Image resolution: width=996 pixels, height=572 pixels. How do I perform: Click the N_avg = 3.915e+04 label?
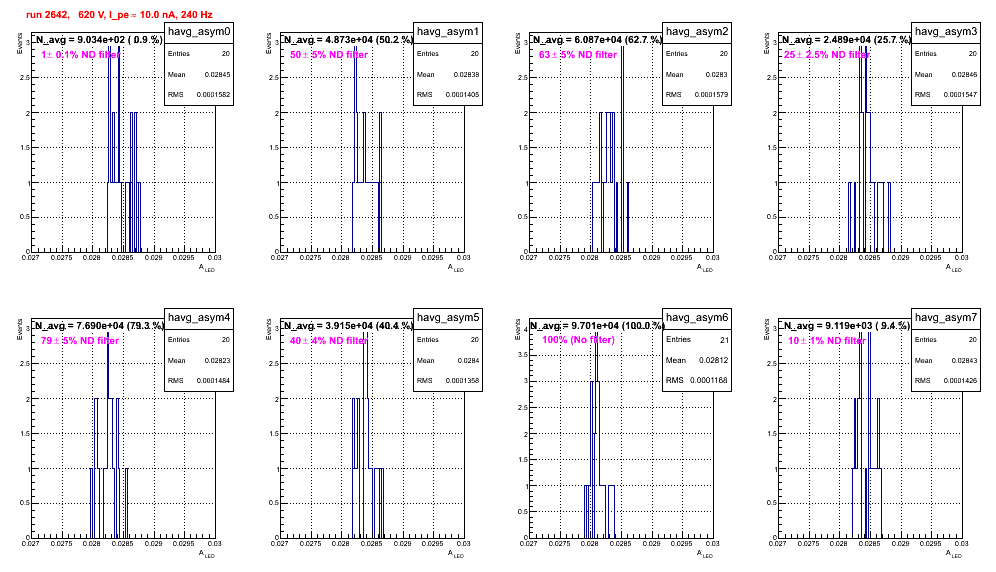[348, 326]
